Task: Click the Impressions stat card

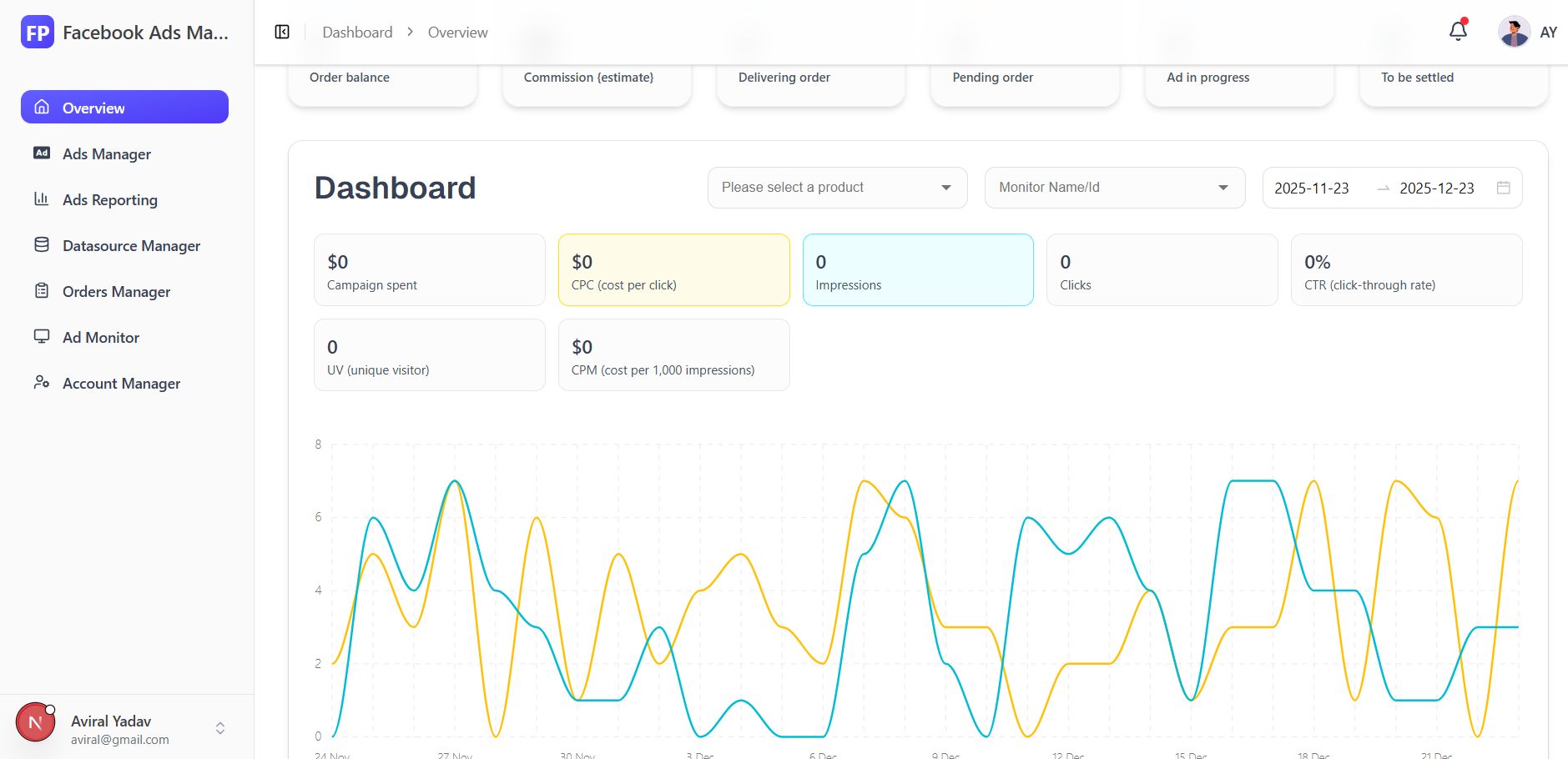Action: 917,269
